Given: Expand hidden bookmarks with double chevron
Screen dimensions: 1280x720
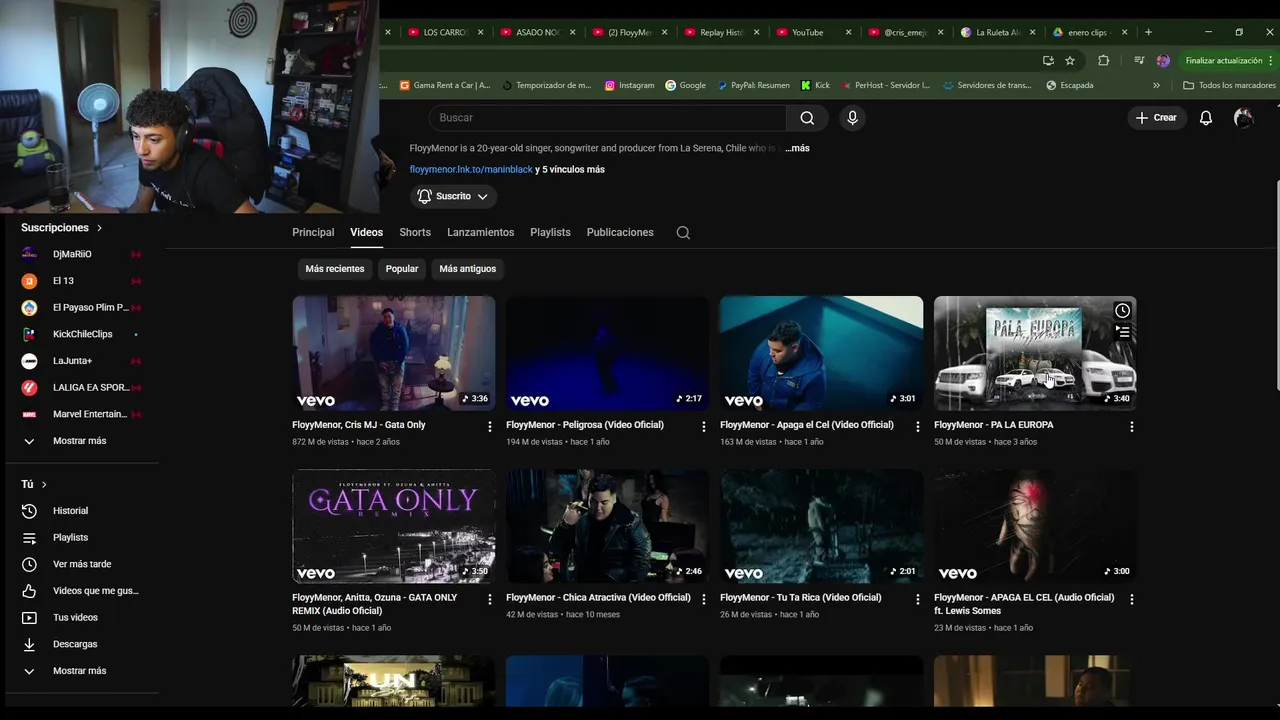Looking at the screenshot, I should 1156,86.
